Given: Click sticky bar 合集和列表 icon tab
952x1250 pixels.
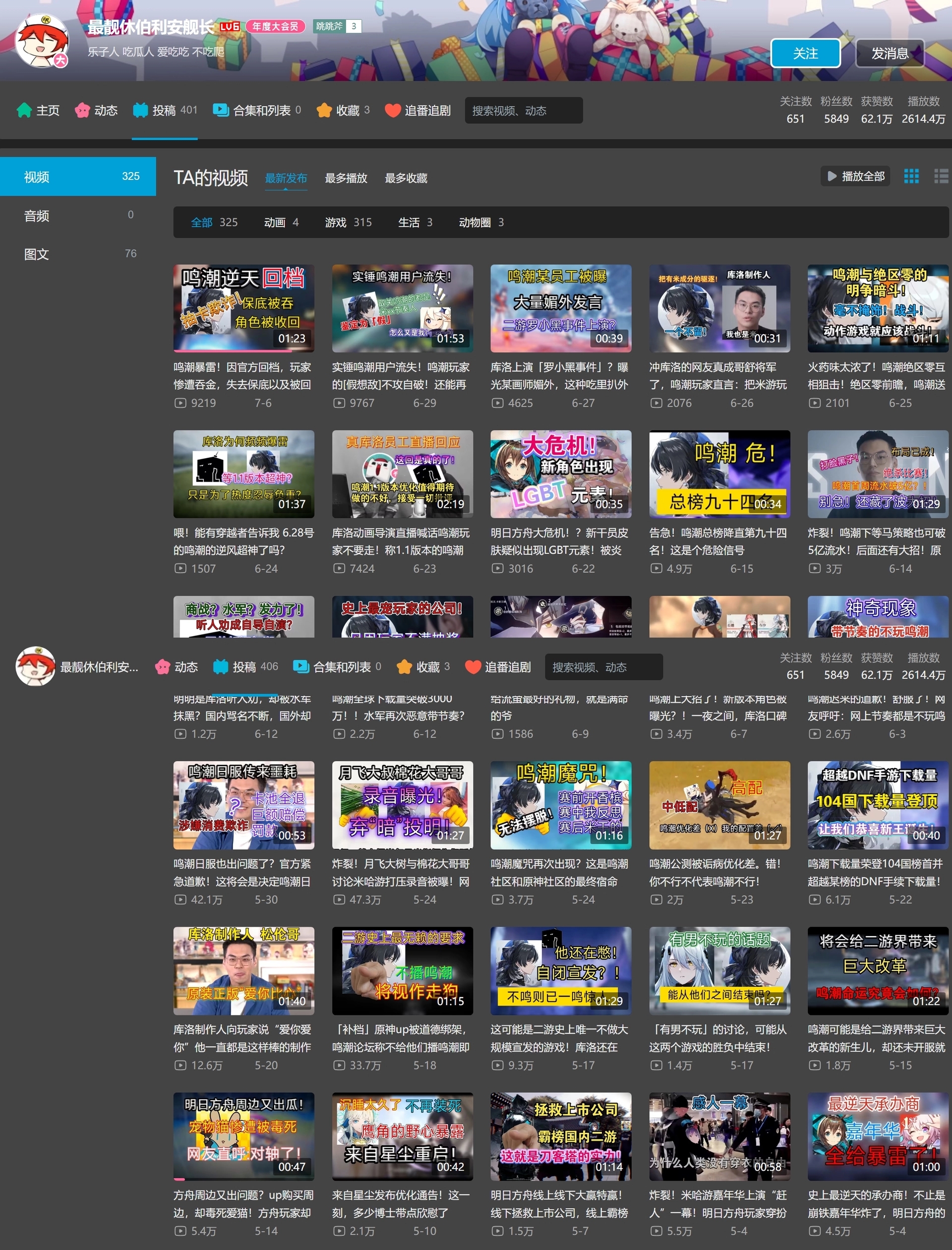Looking at the screenshot, I should (337, 667).
